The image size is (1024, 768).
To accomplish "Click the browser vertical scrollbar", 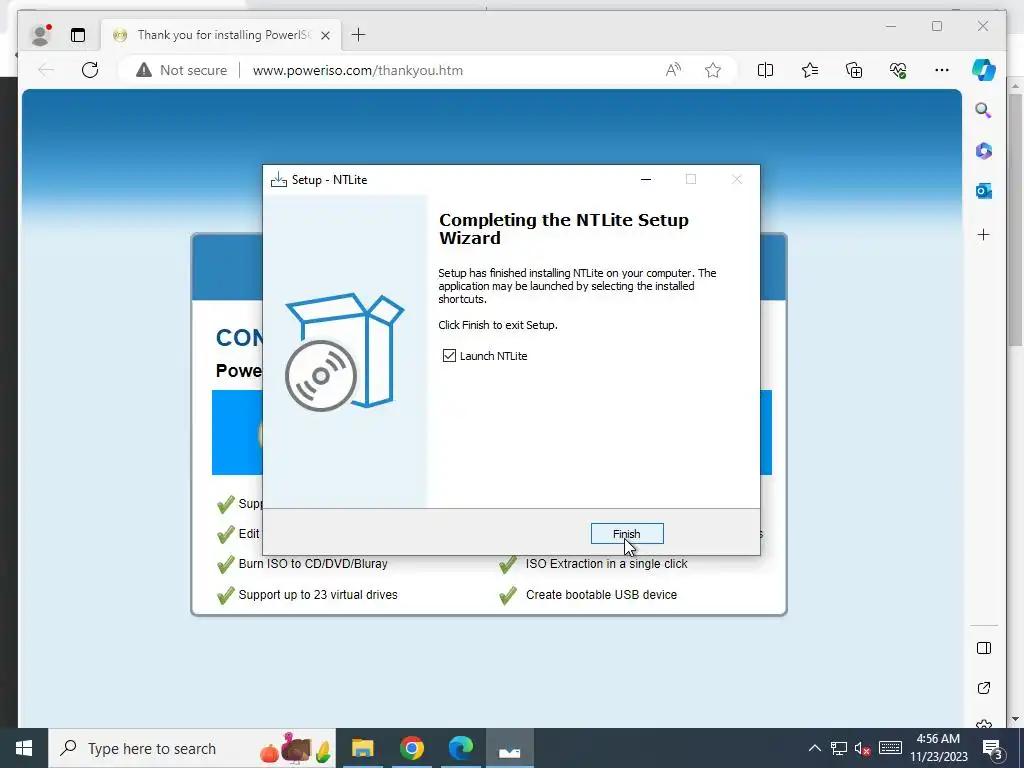I will [x=1015, y=221].
